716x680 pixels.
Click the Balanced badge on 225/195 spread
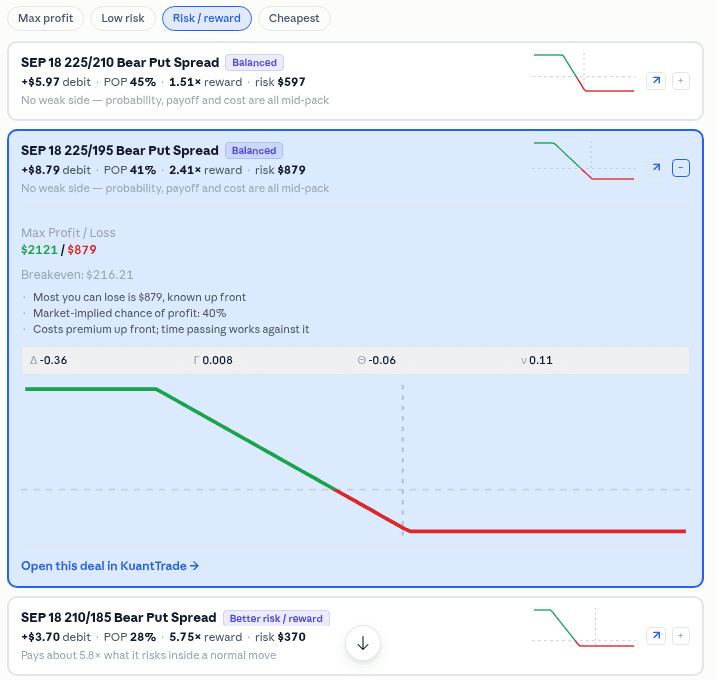click(x=254, y=151)
